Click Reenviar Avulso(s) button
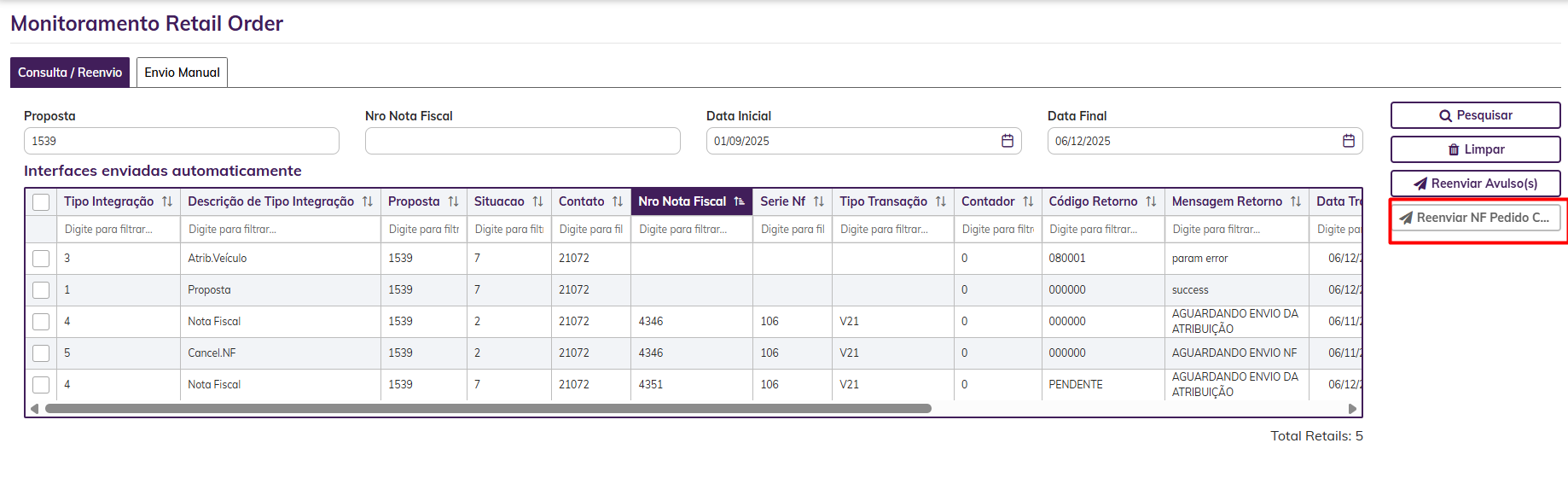The height and width of the screenshot is (478, 1568). tap(1475, 184)
